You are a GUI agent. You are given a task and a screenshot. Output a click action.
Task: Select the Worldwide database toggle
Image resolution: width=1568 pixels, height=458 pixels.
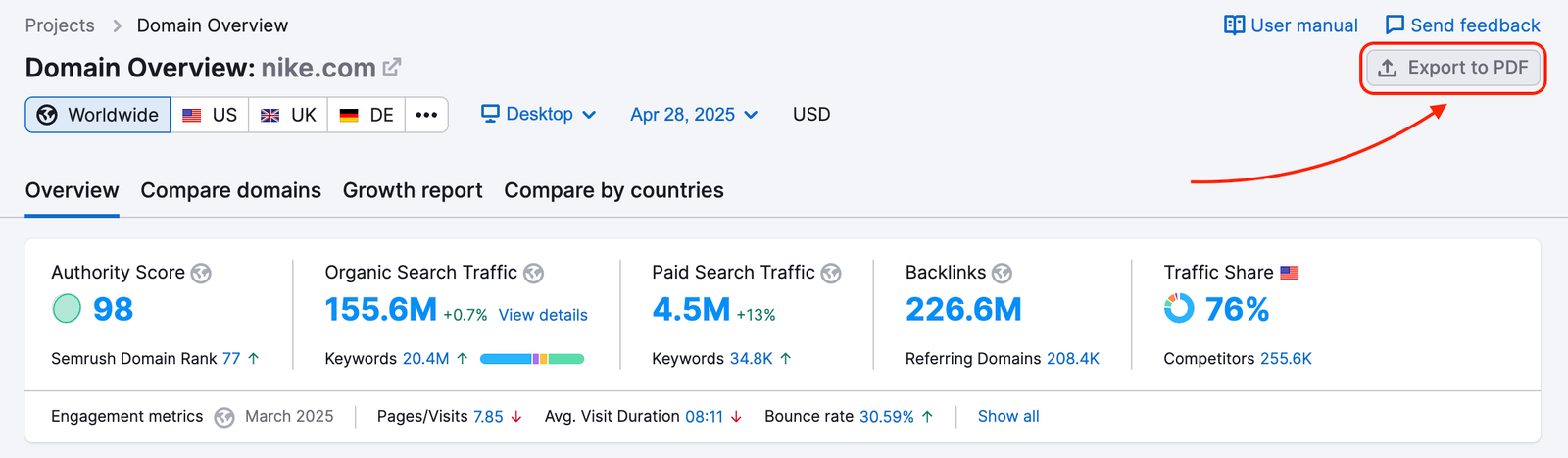coord(98,115)
